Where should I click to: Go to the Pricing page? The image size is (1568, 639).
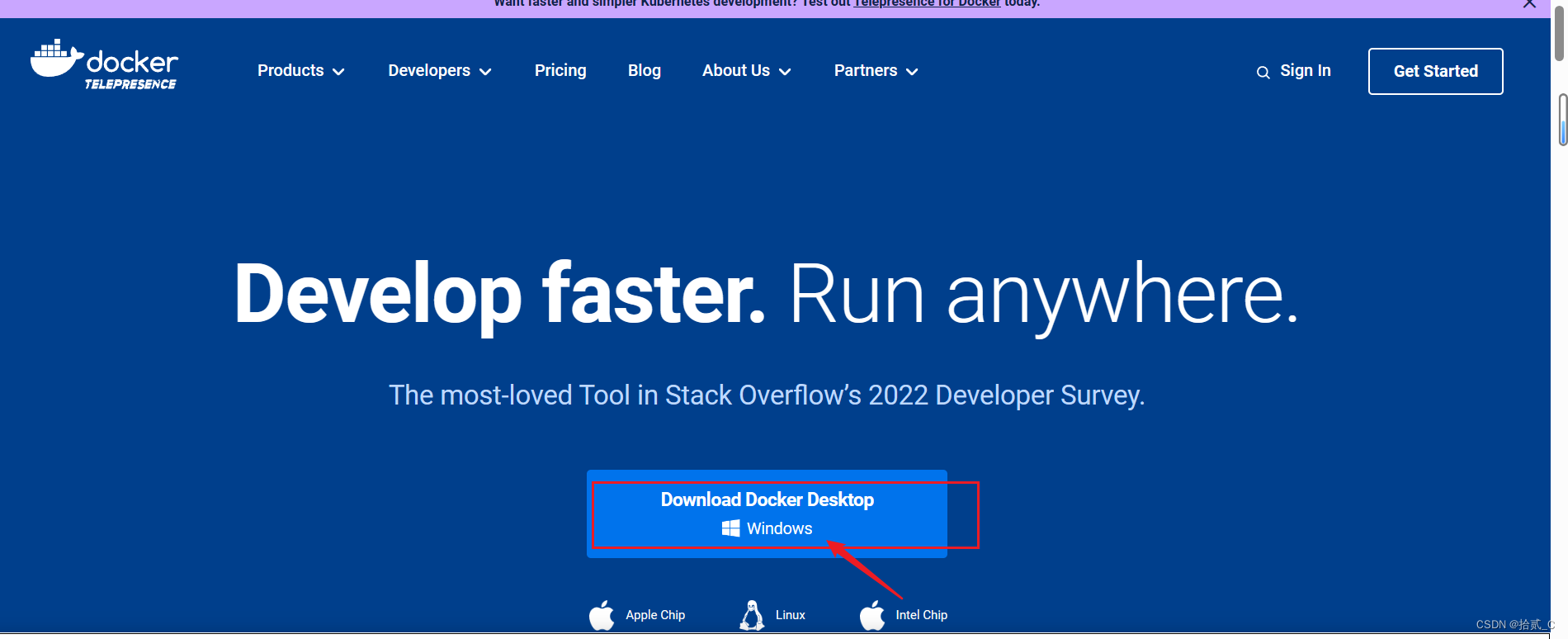point(560,71)
